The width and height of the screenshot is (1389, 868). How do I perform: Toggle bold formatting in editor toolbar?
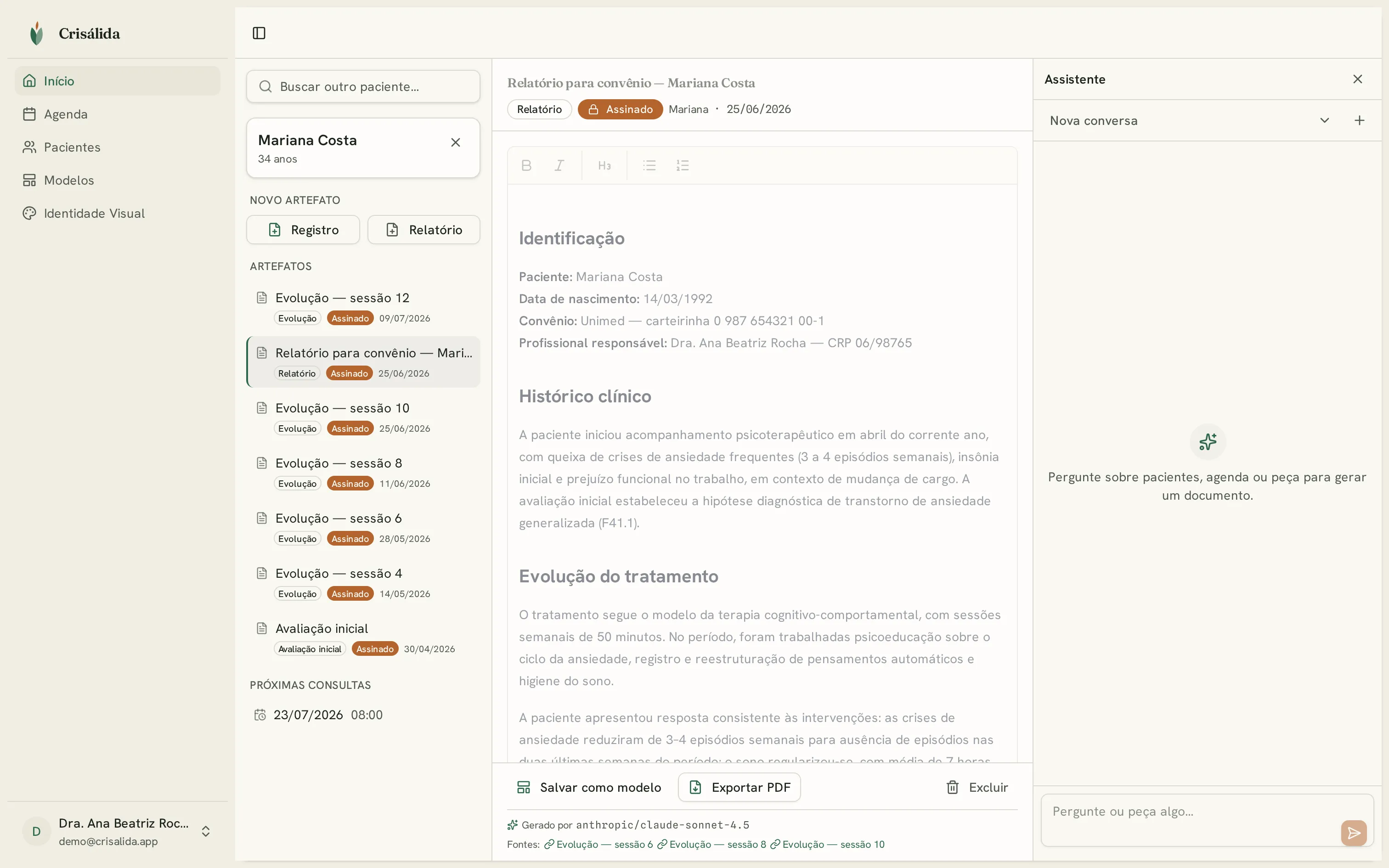click(x=526, y=165)
